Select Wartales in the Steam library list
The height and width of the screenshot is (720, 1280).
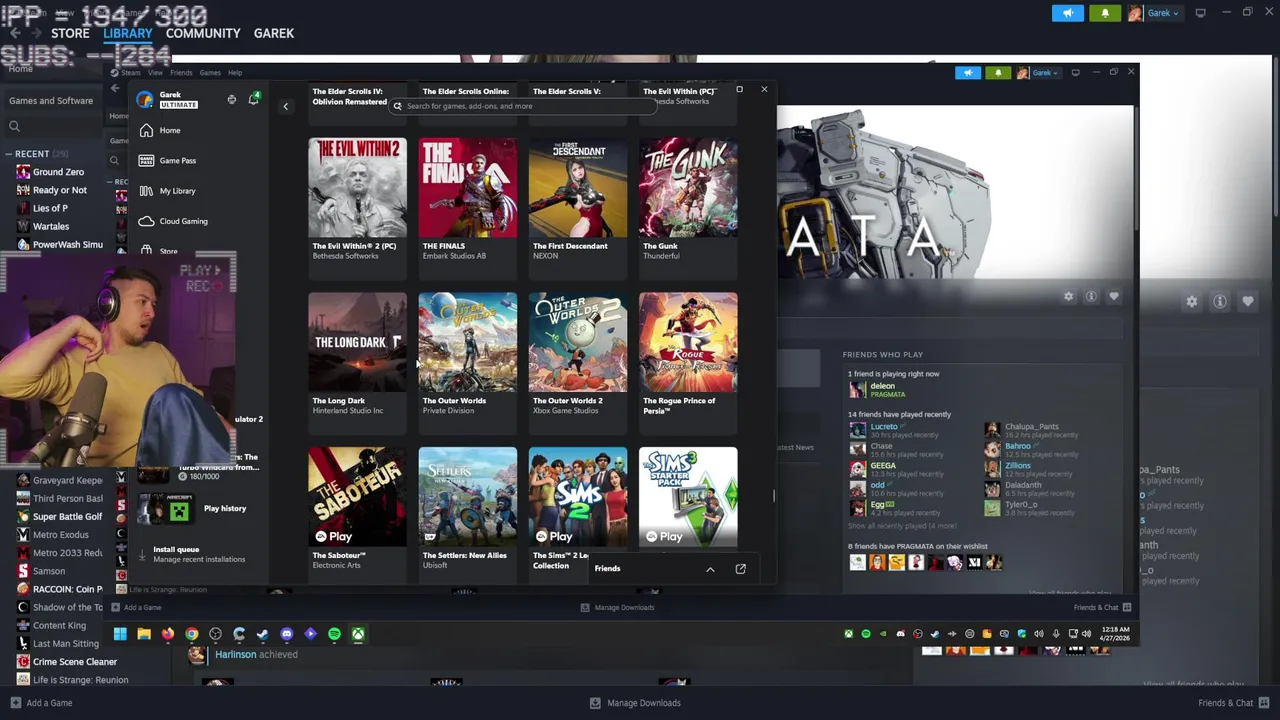tap(51, 226)
